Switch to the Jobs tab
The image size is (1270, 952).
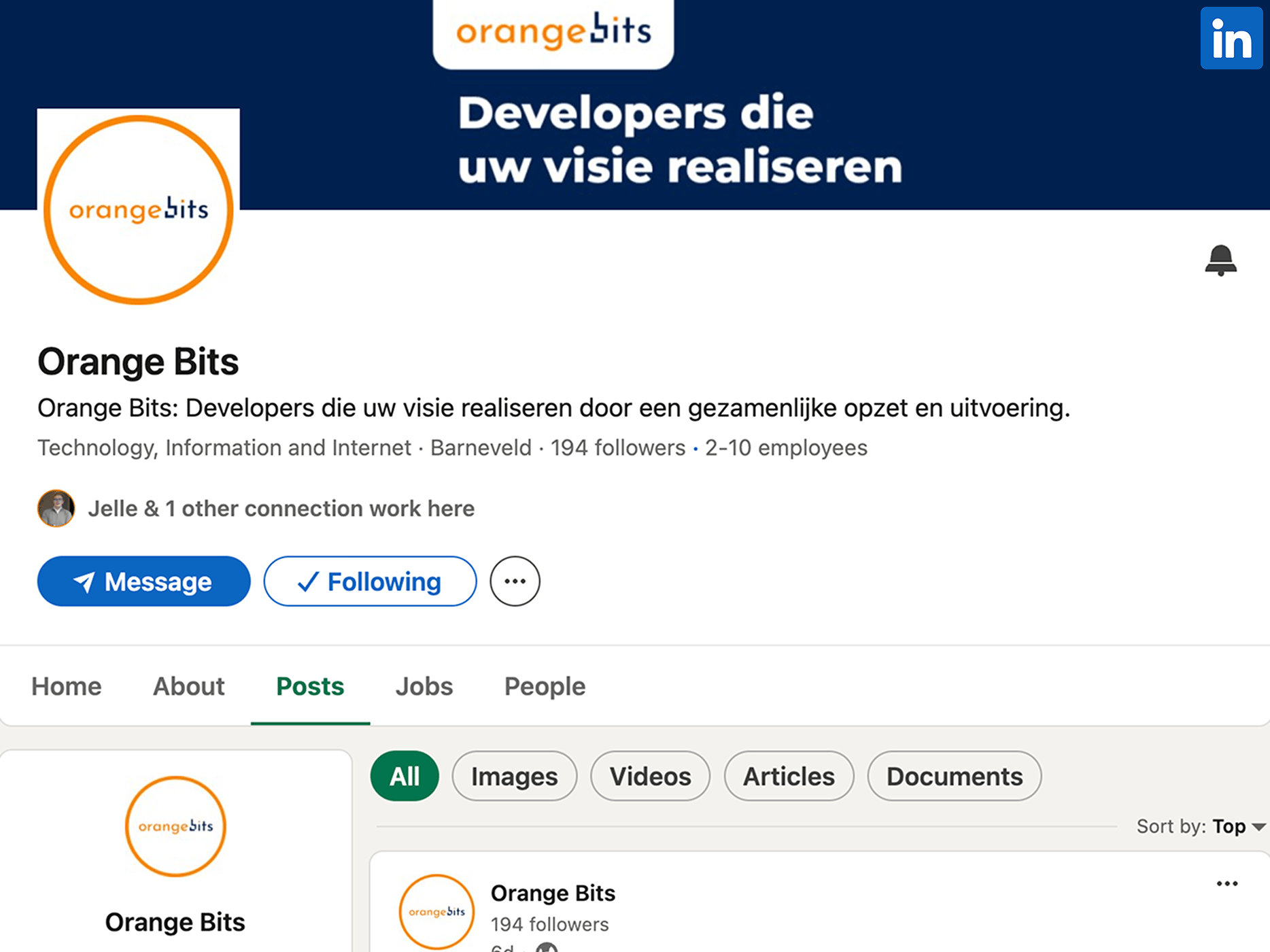tap(424, 687)
